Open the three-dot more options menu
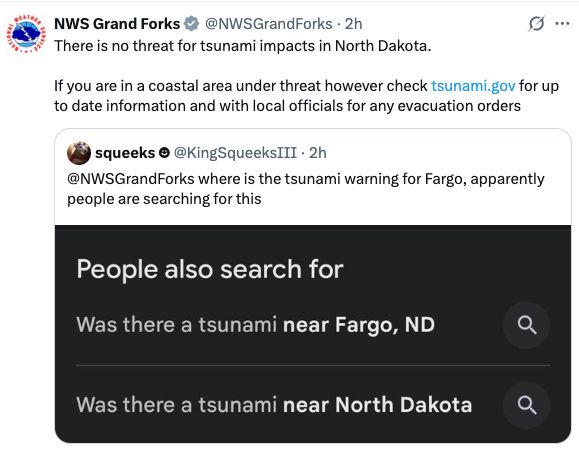 (x=562, y=24)
